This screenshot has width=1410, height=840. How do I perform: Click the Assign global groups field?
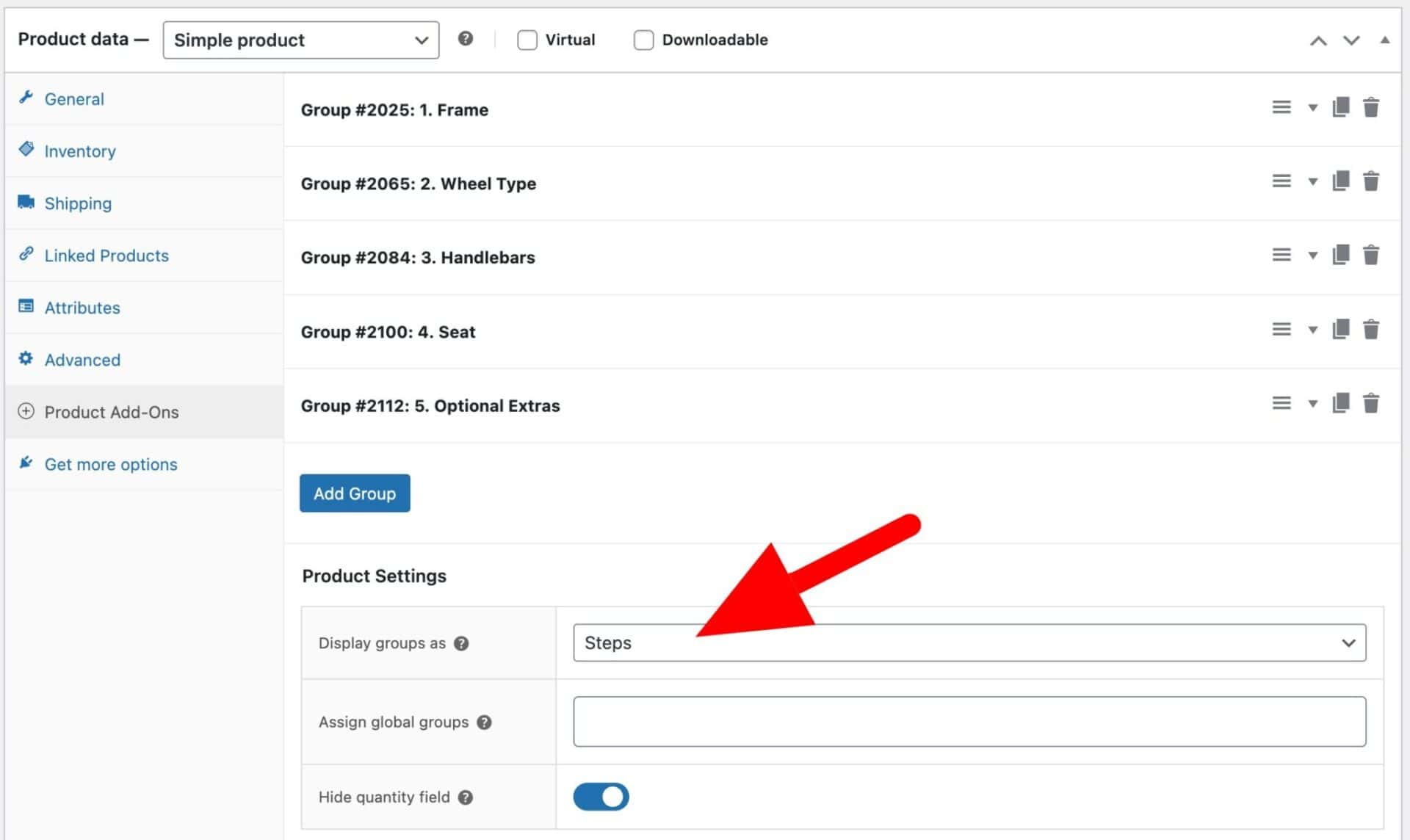click(x=969, y=722)
